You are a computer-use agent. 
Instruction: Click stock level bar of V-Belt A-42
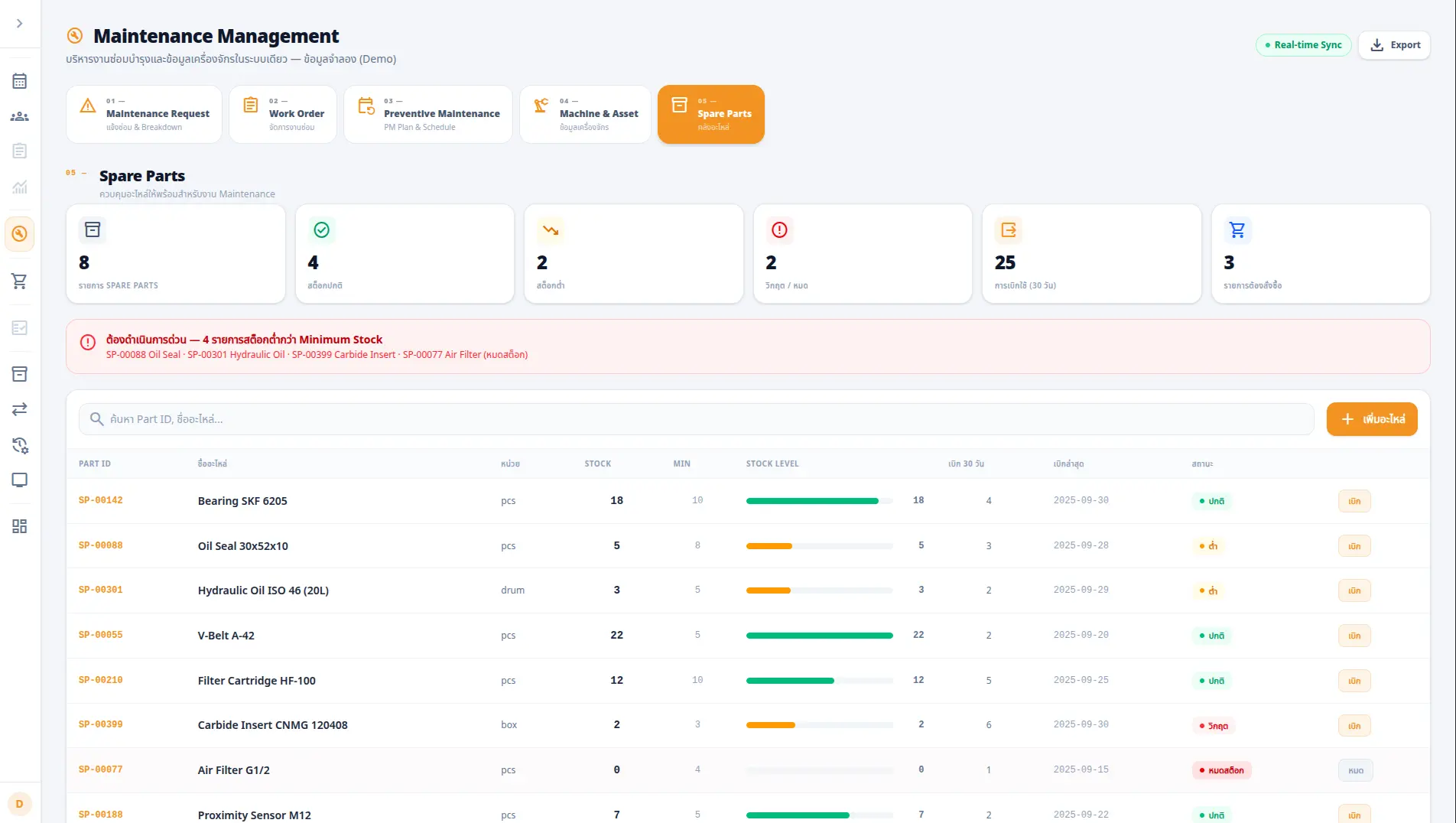pos(819,636)
